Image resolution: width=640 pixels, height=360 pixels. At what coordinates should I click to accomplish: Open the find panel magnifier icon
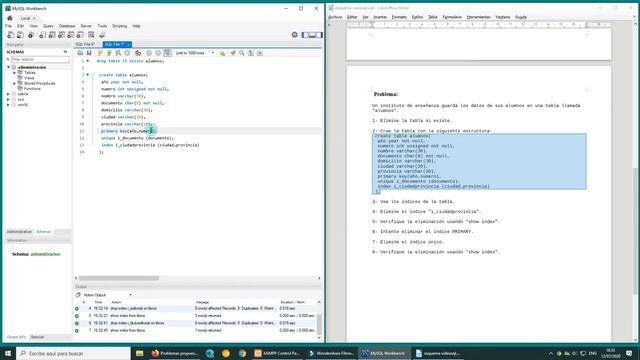tap(242, 53)
